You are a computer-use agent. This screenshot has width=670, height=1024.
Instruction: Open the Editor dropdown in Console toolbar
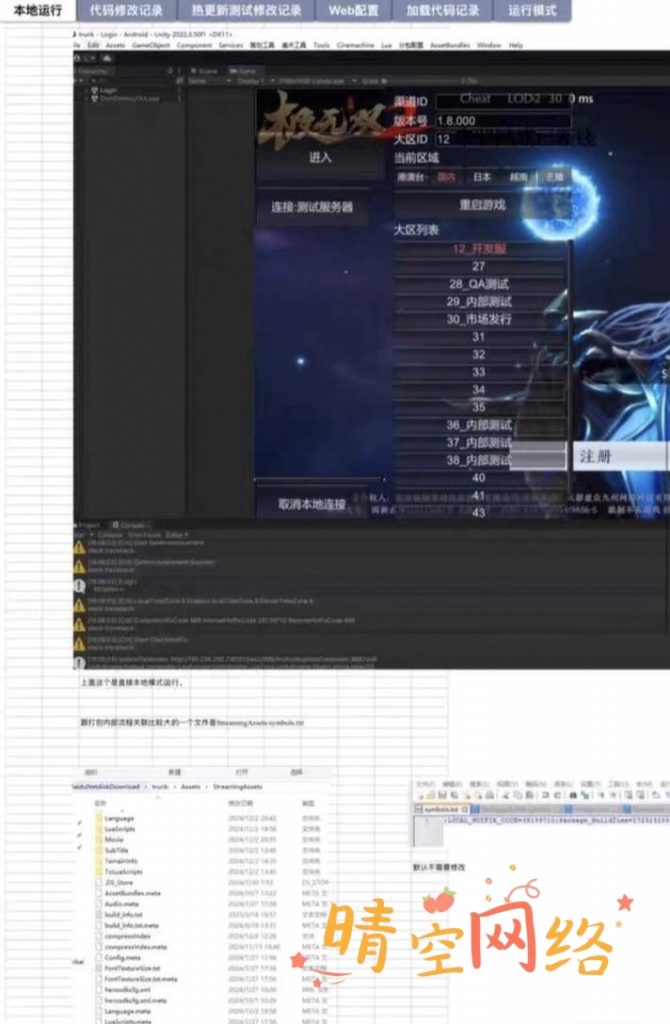click(x=178, y=535)
